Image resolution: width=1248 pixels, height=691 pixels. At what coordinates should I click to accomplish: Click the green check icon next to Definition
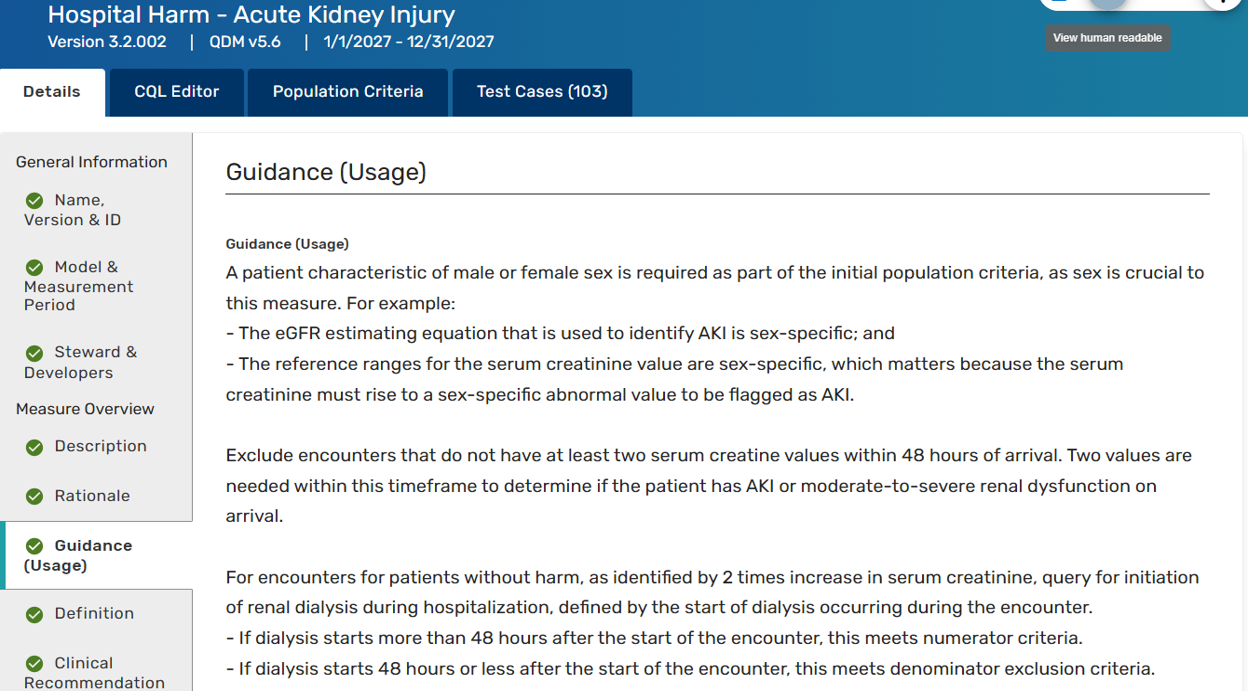pos(35,614)
